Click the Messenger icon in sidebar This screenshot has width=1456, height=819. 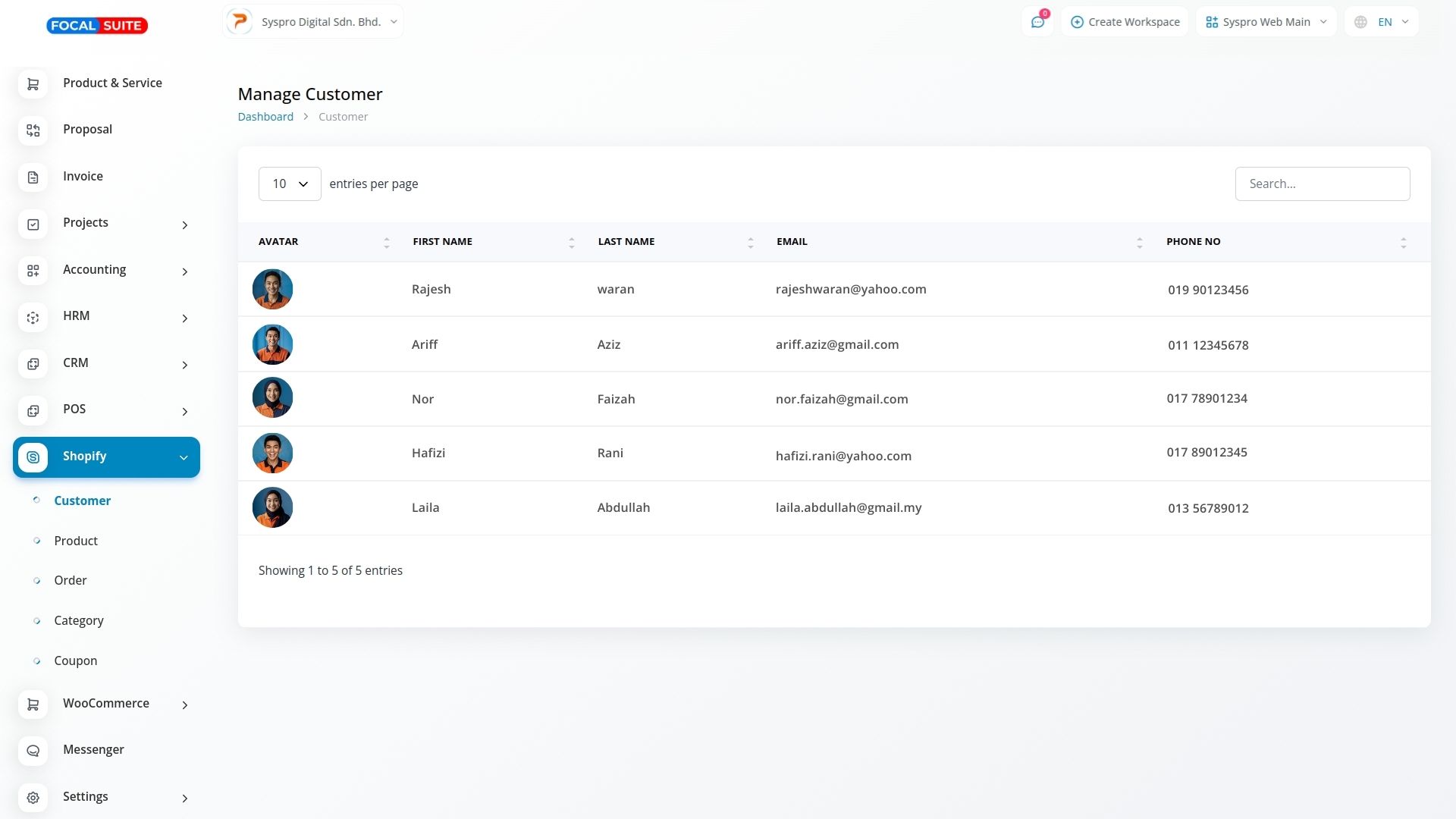click(33, 751)
